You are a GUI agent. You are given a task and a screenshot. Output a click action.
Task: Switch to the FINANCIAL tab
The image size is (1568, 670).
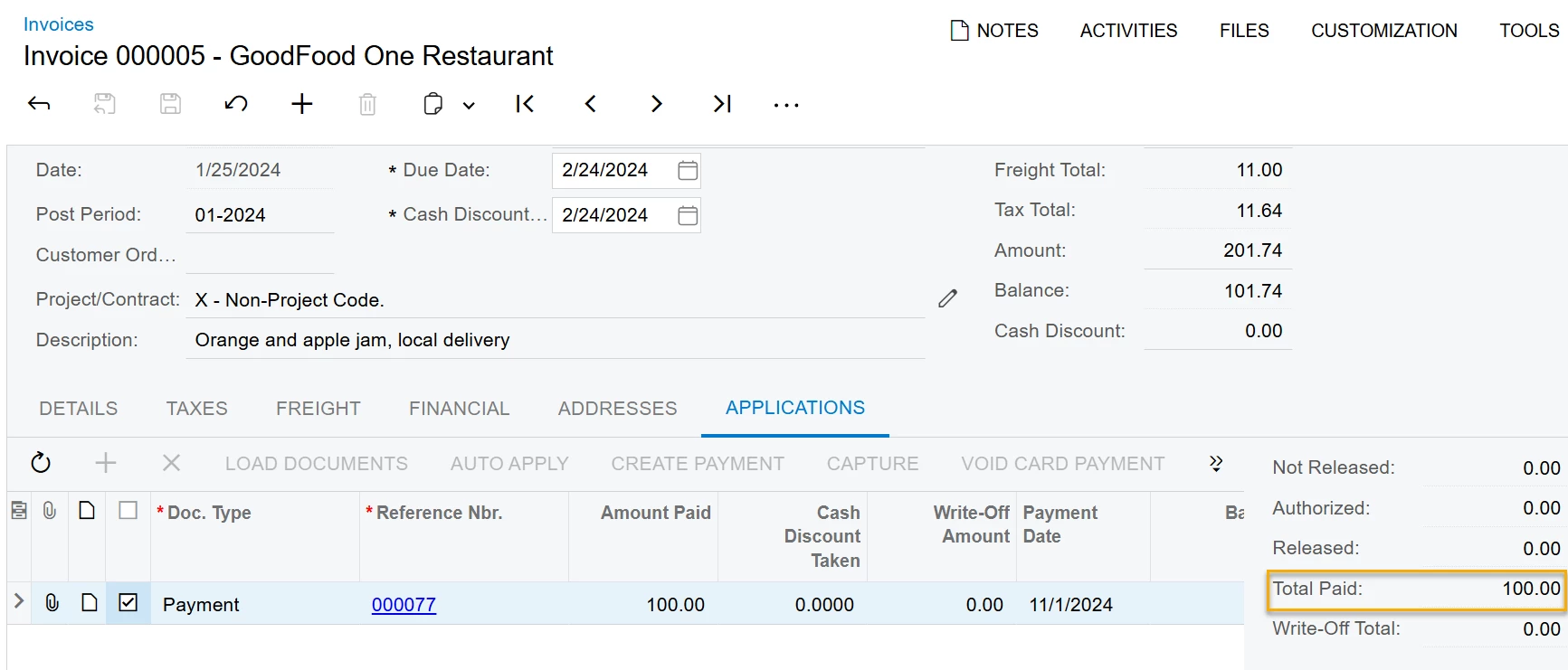[460, 409]
